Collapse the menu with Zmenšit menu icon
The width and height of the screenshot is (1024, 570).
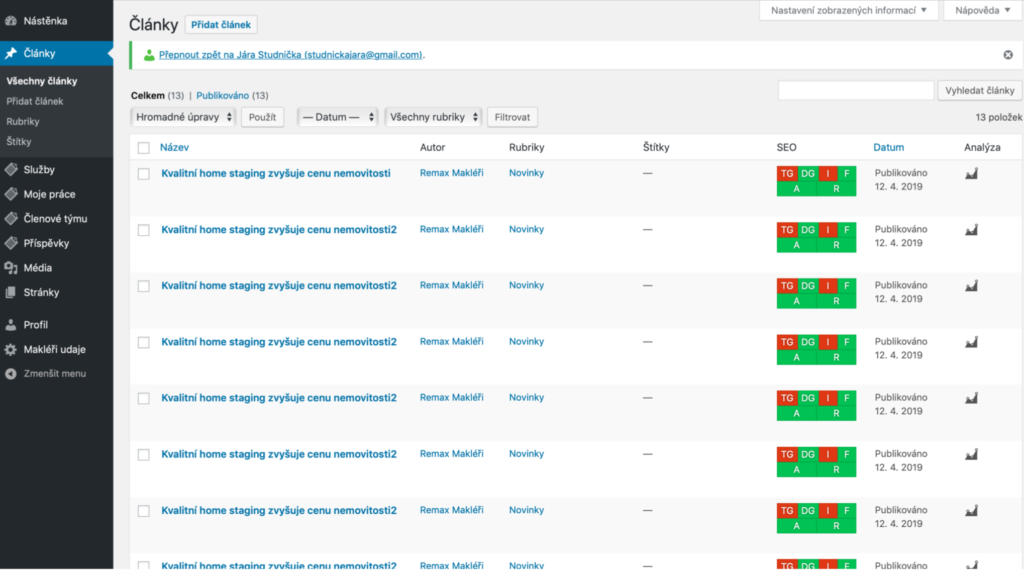[11, 374]
